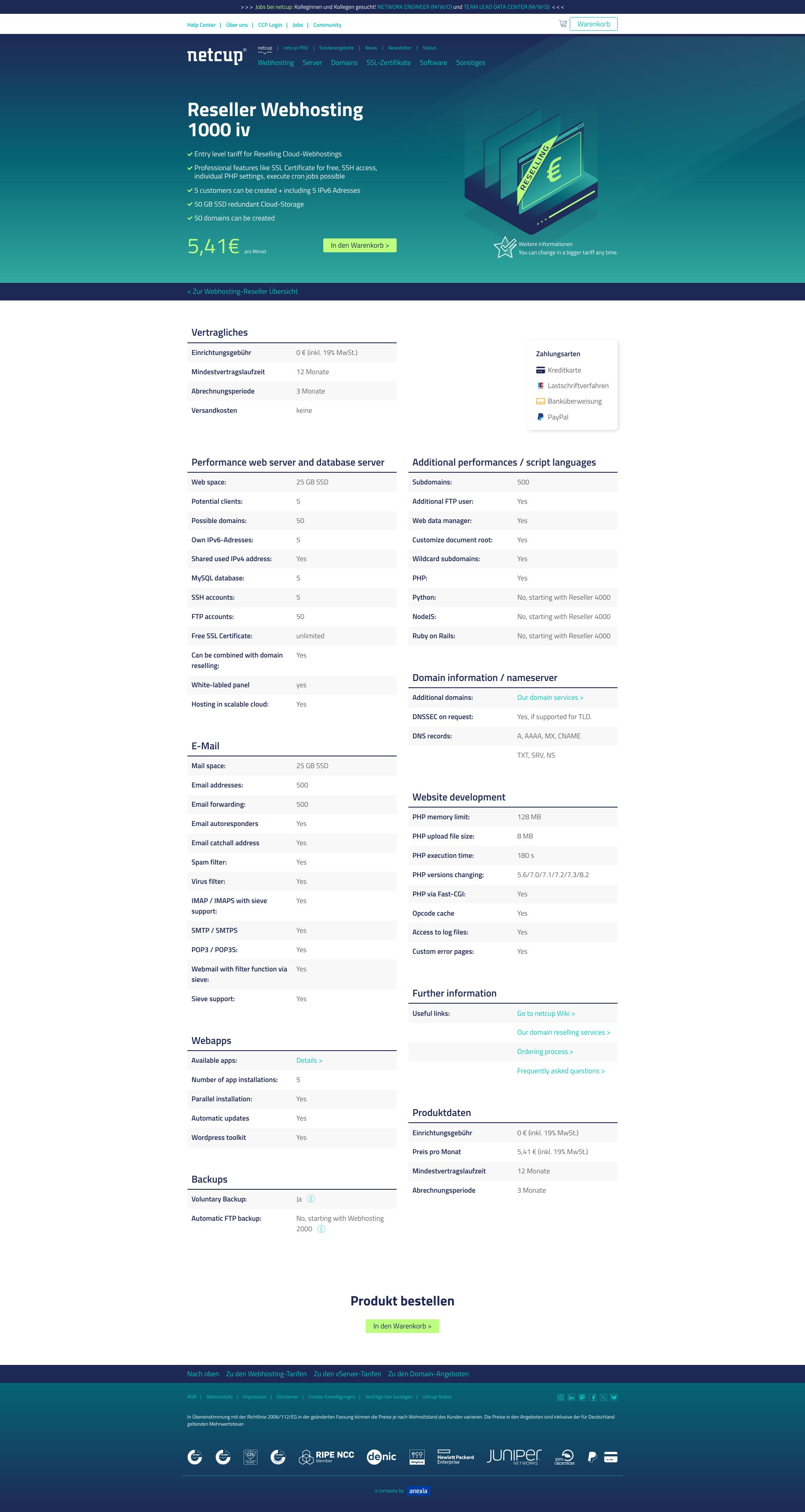Show info icon for Automatic FTP backup
The height and width of the screenshot is (1512, 805).
[x=321, y=1229]
